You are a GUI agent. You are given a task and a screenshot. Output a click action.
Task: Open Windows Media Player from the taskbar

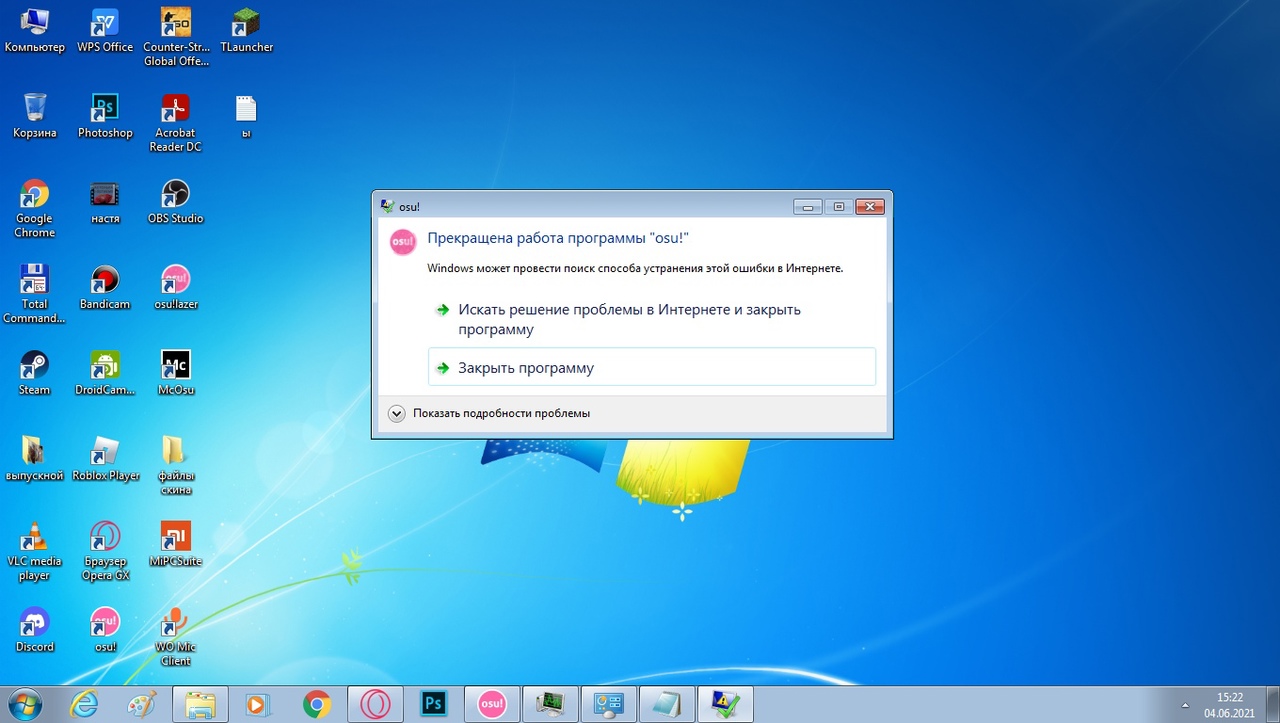[258, 704]
